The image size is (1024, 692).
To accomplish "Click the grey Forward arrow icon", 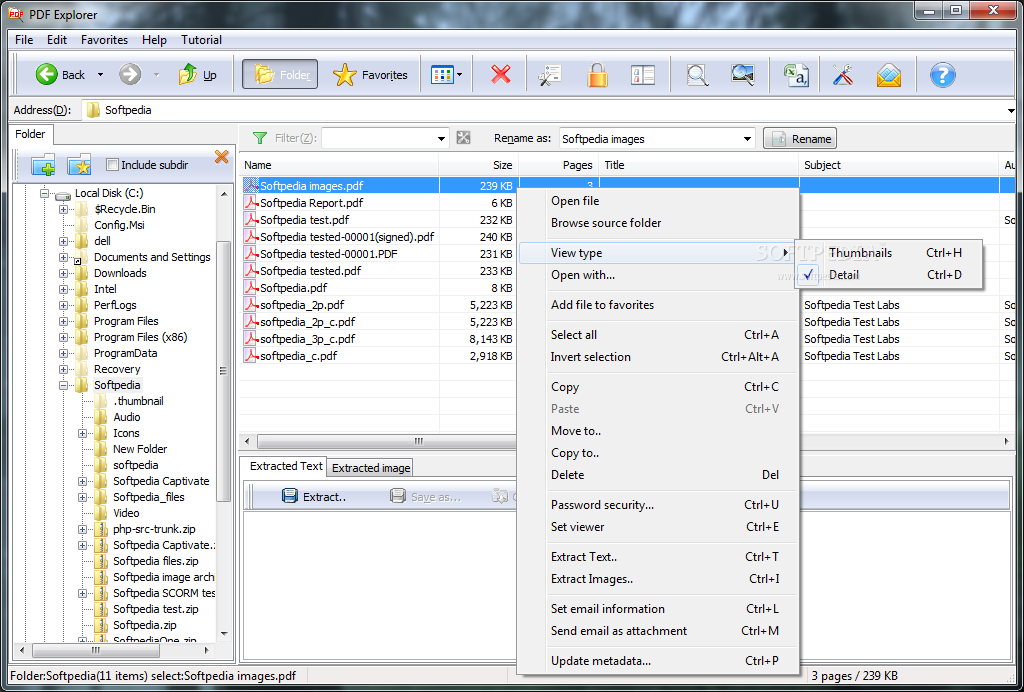I will (x=130, y=74).
